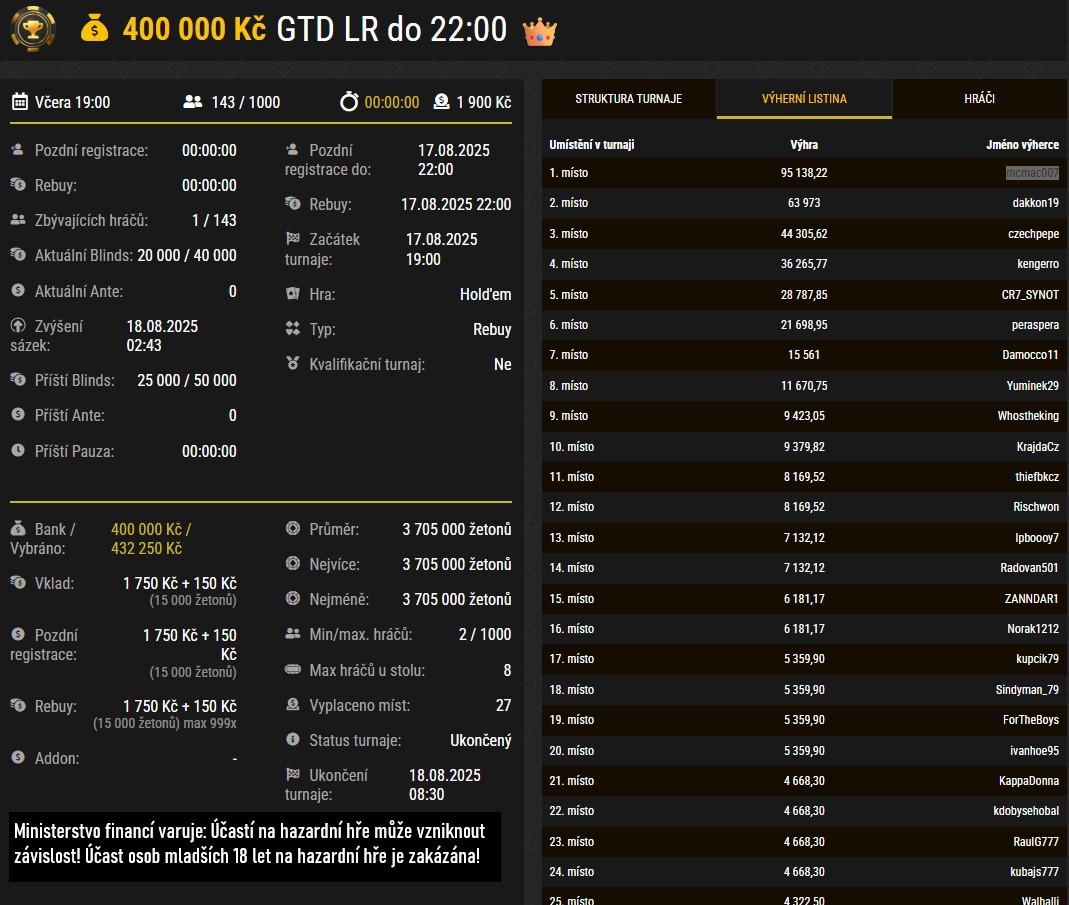Click the stopwatch icon beside 00:00:00
Viewport: 1069px width, 905px height.
pyautogui.click(x=349, y=102)
